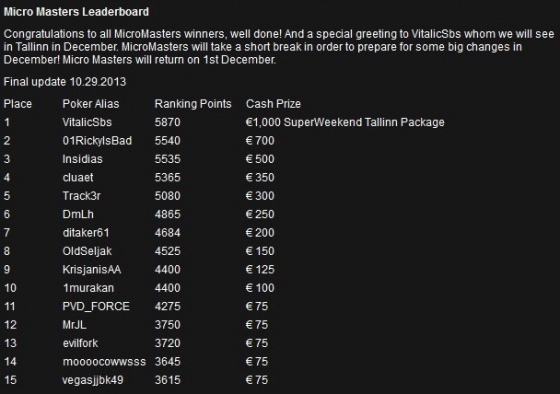Click the vegasjjbk49 alias in last row

point(93,380)
